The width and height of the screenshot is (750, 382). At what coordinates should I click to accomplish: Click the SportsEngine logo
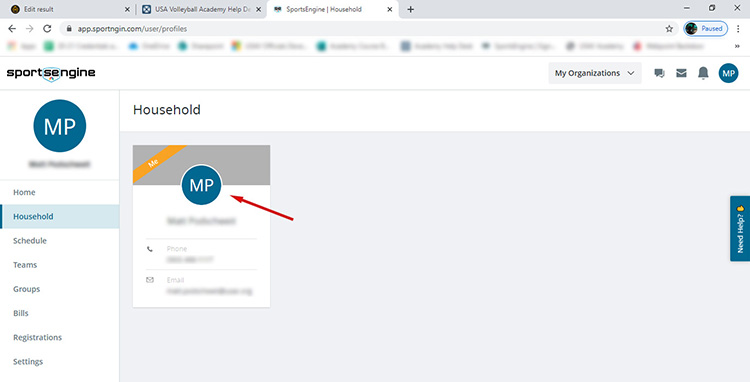pyautogui.click(x=51, y=74)
